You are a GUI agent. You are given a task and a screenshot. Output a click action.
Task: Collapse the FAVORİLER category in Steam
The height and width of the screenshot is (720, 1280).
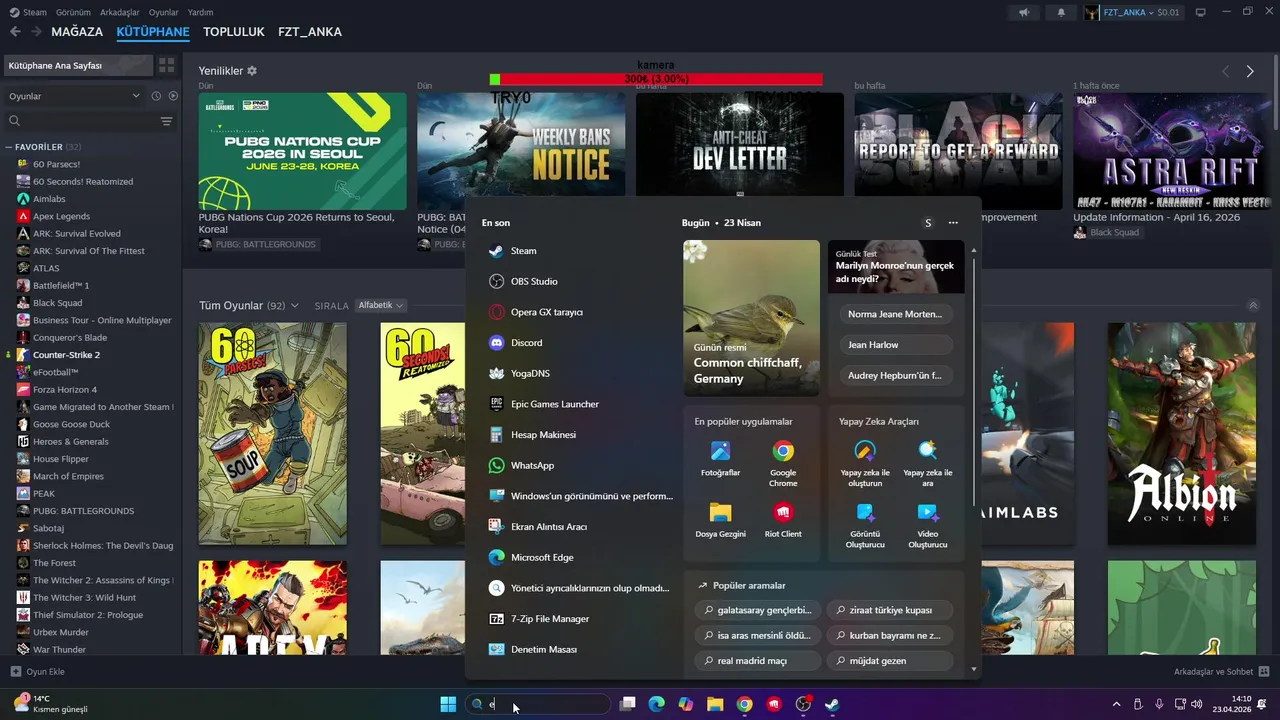coord(9,147)
